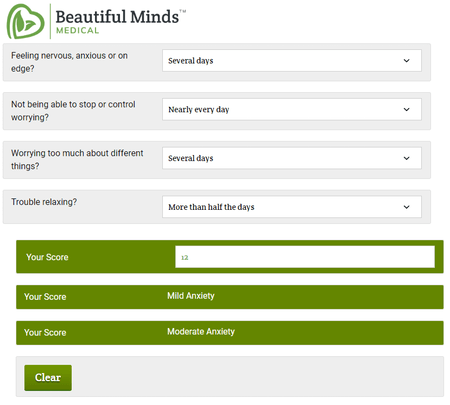This screenshot has width=450, height=405.
Task: Click the 'Worrying too much about different things?' label
Action: pos(77,159)
